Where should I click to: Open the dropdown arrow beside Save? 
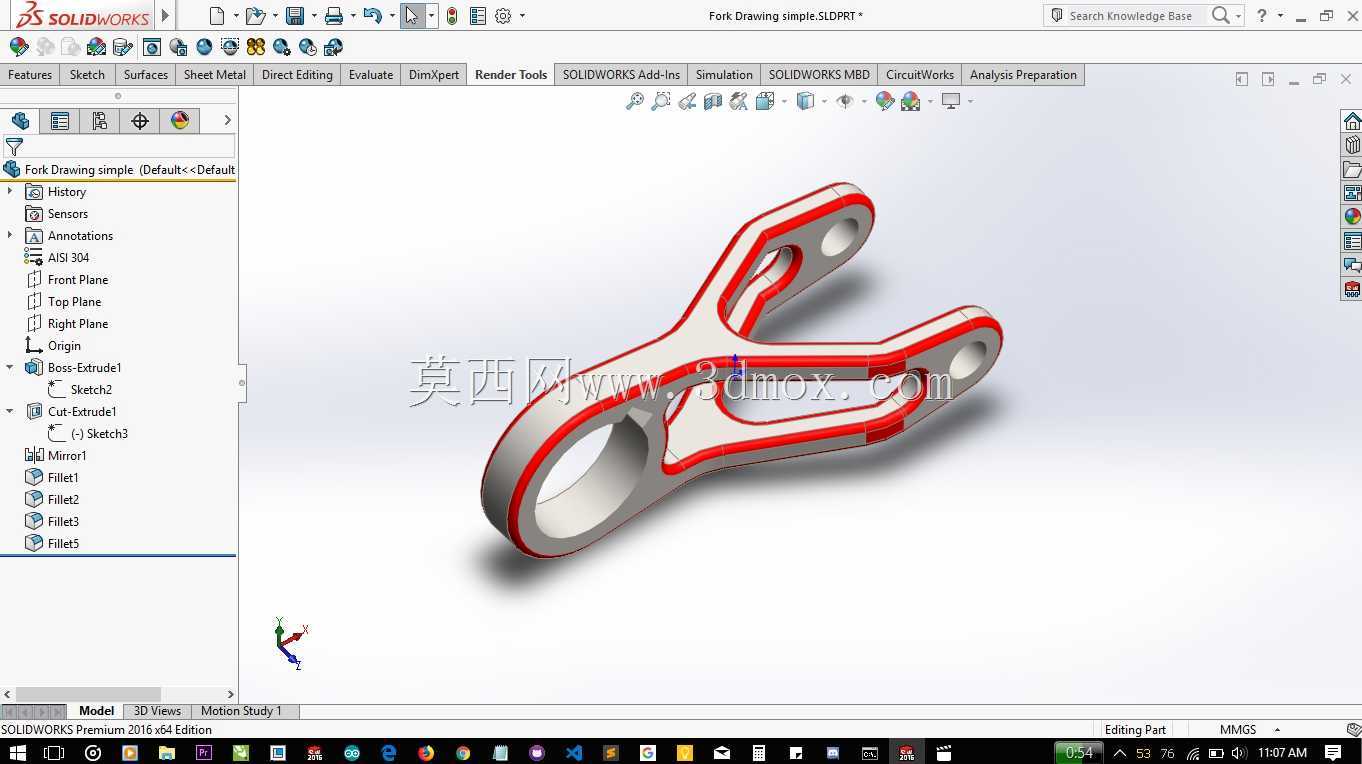click(x=314, y=16)
